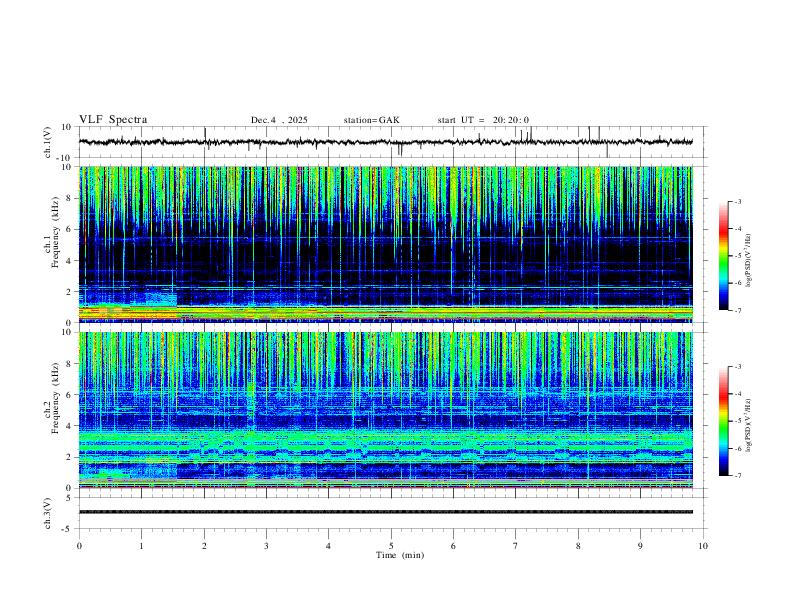Screen dimensions: 792x612
Task: Click the ch.2 spectrogram plot area
Action: 386,410
